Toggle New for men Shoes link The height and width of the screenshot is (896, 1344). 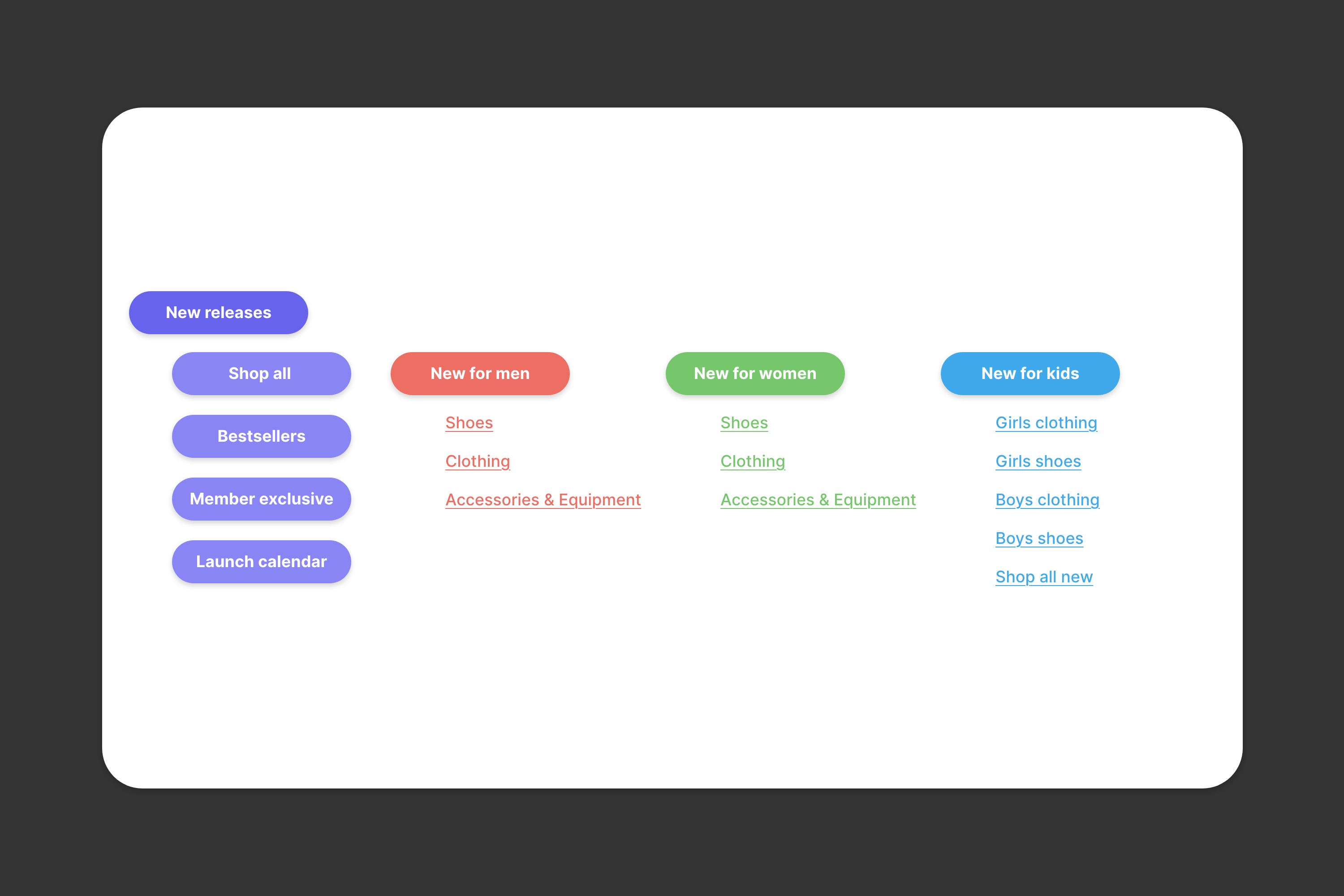tap(468, 423)
